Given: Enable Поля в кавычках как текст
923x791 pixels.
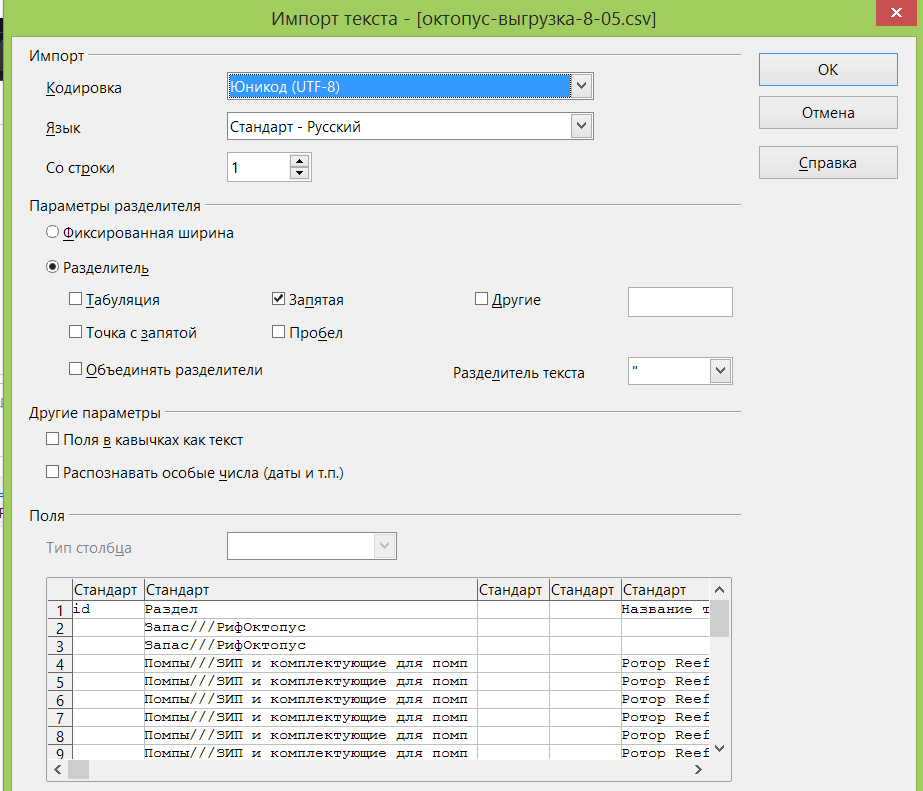Looking at the screenshot, I should 52,439.
